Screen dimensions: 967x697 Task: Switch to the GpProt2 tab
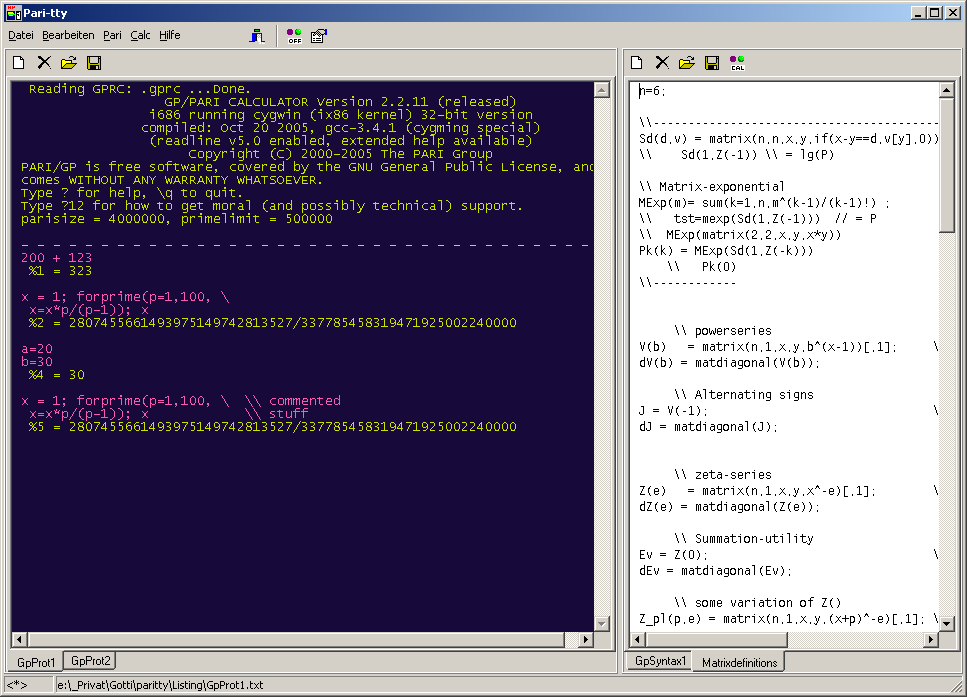[x=91, y=661]
